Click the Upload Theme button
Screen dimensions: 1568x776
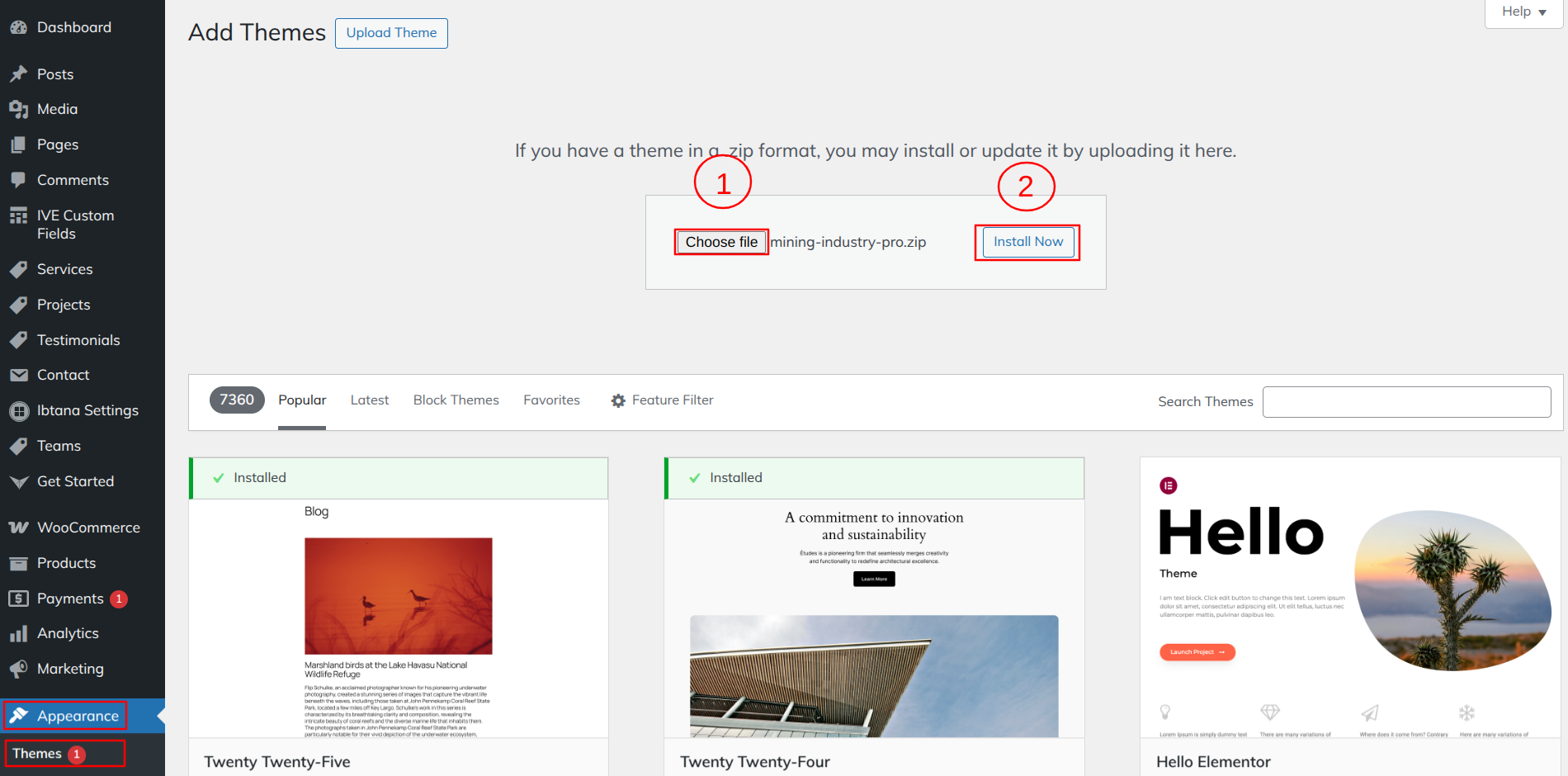coord(391,33)
